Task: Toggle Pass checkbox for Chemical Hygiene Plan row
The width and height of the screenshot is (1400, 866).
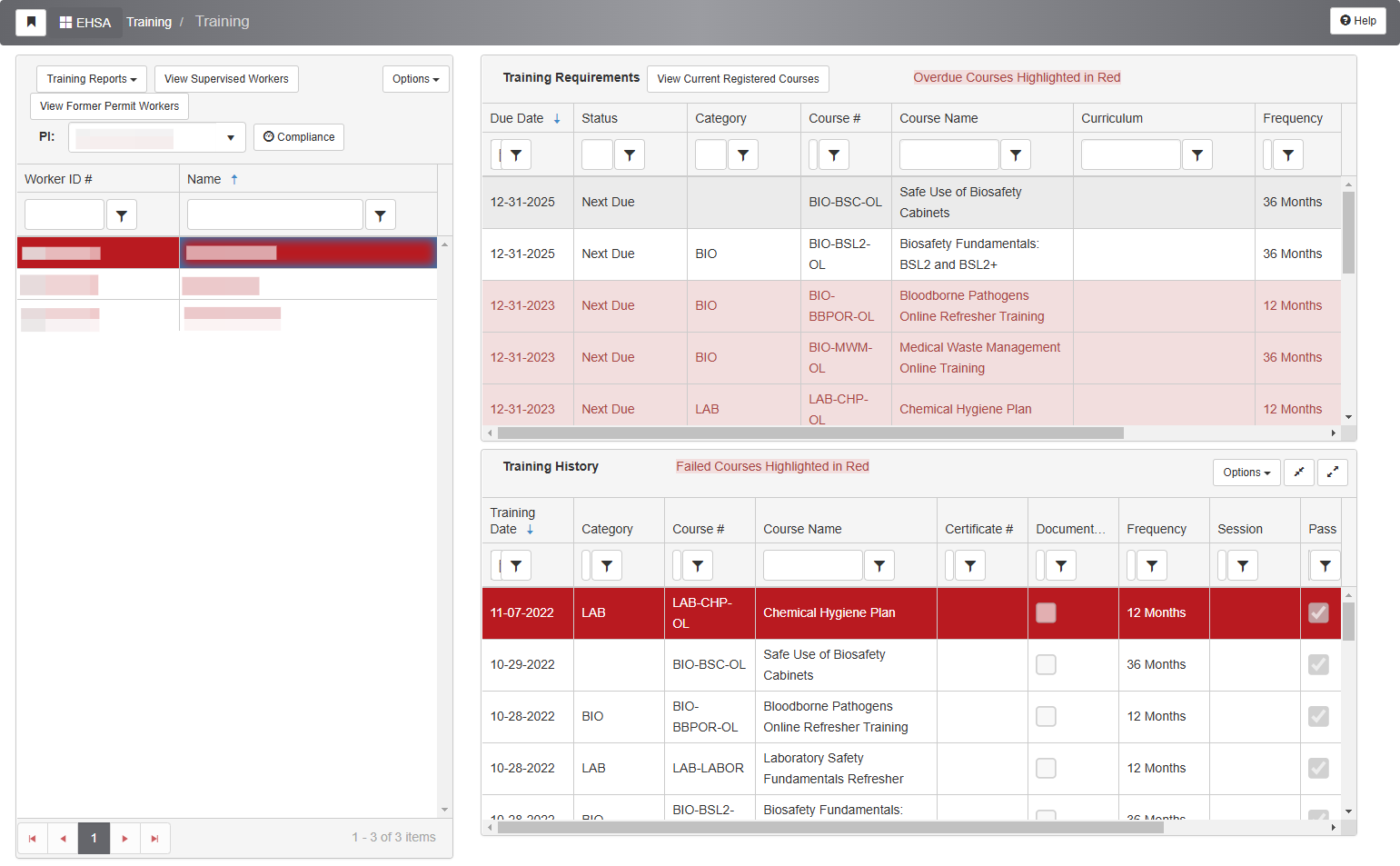Action: tap(1318, 612)
